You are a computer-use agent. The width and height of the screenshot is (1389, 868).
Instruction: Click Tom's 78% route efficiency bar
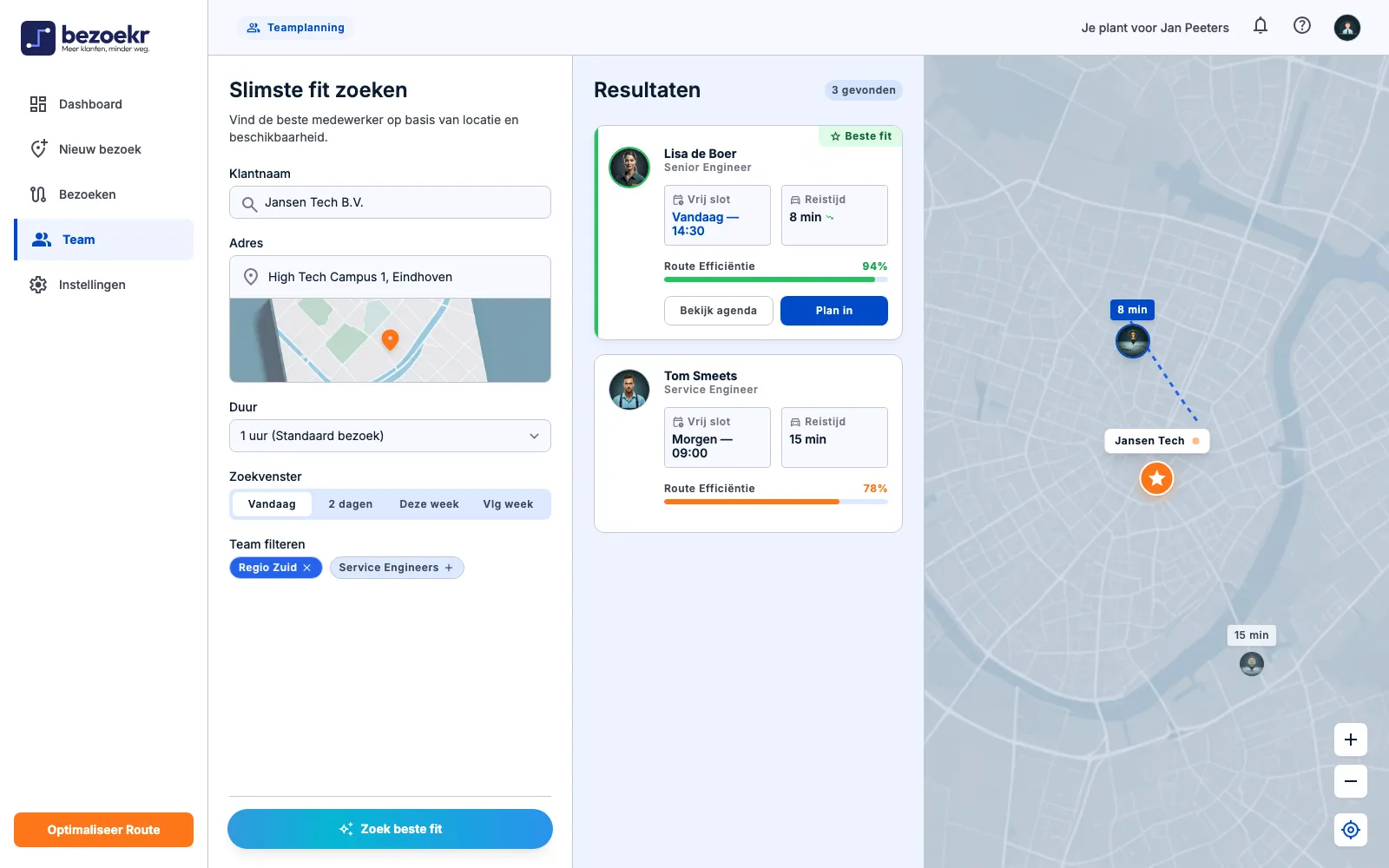coord(775,502)
